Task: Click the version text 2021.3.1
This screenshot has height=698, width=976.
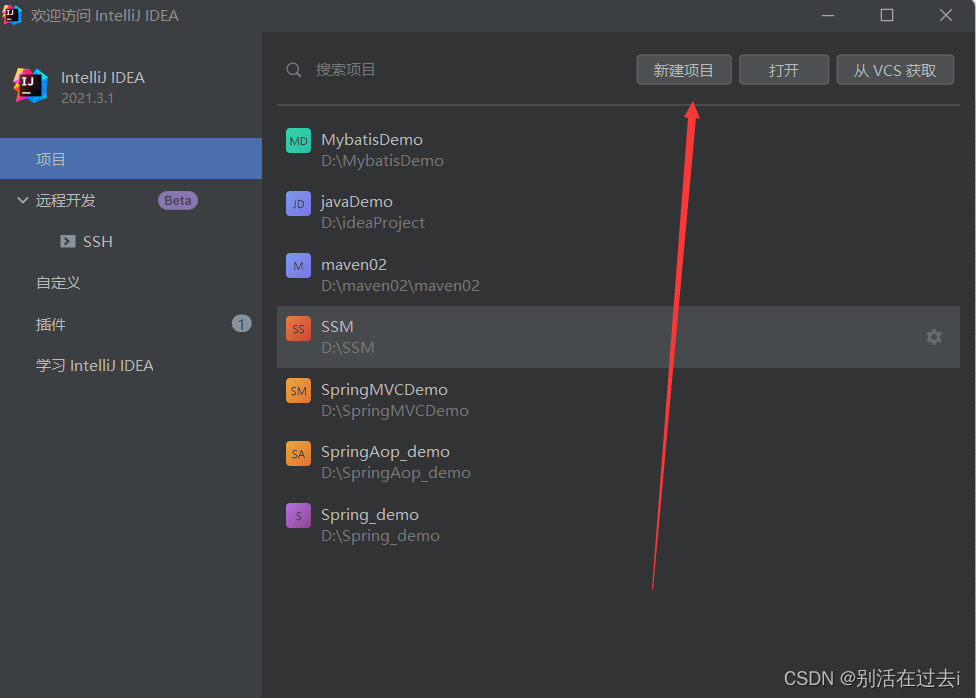Action: (x=87, y=98)
